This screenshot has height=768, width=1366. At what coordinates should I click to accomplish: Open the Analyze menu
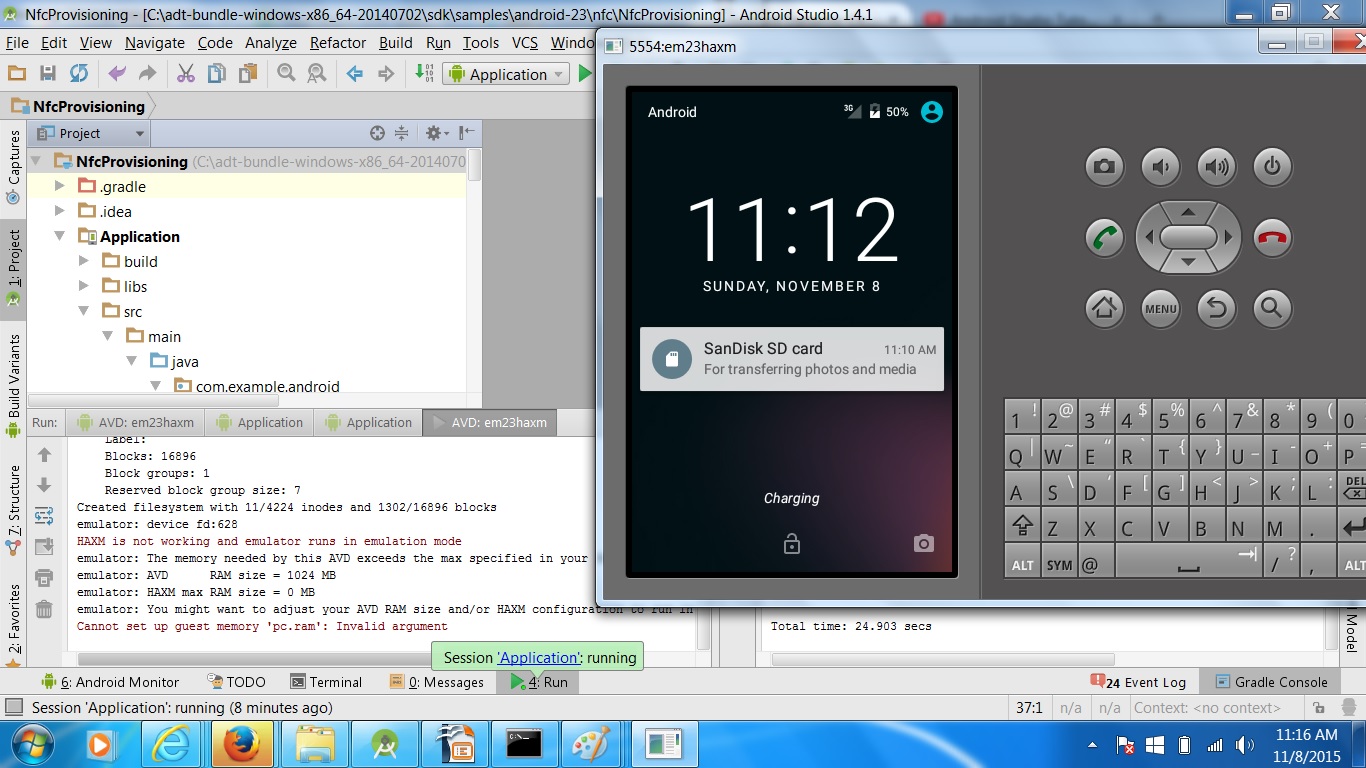point(271,43)
